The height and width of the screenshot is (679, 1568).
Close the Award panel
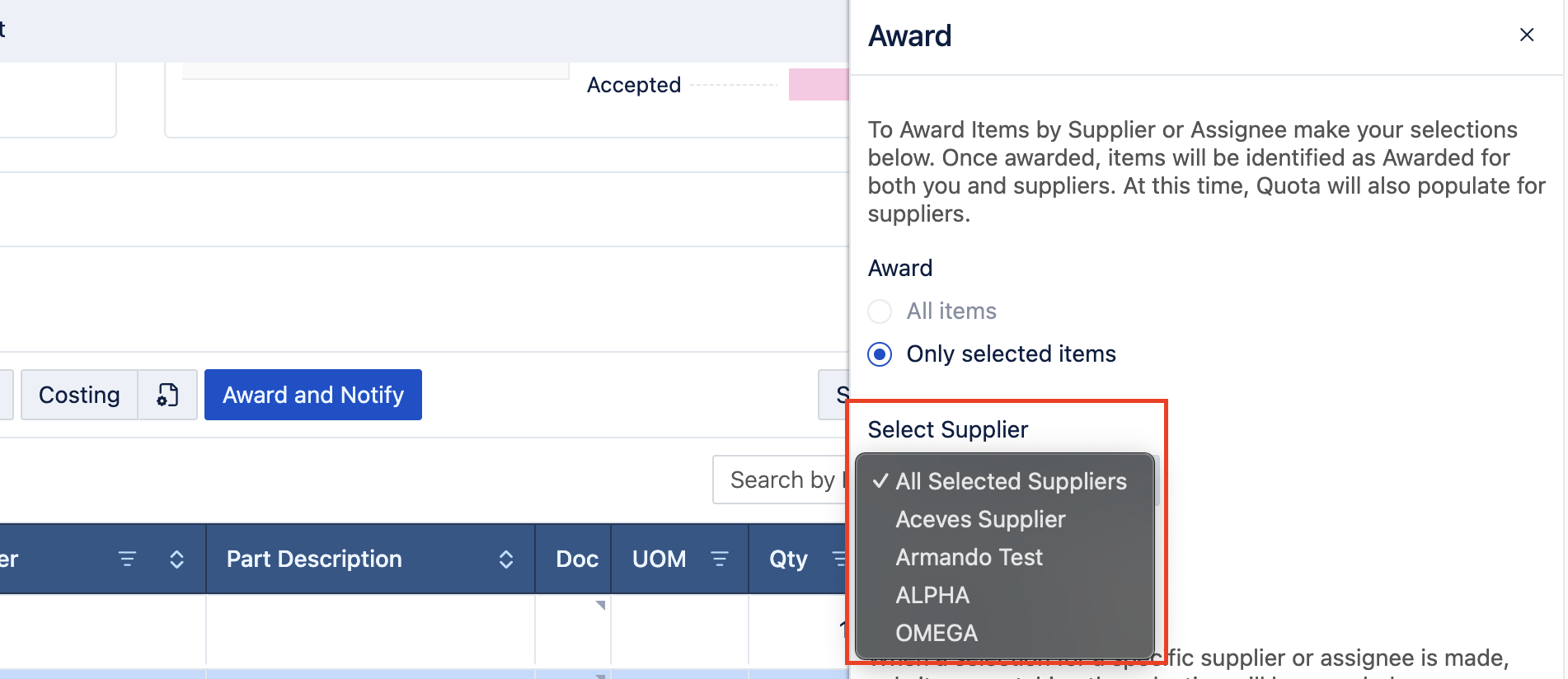click(x=1526, y=35)
